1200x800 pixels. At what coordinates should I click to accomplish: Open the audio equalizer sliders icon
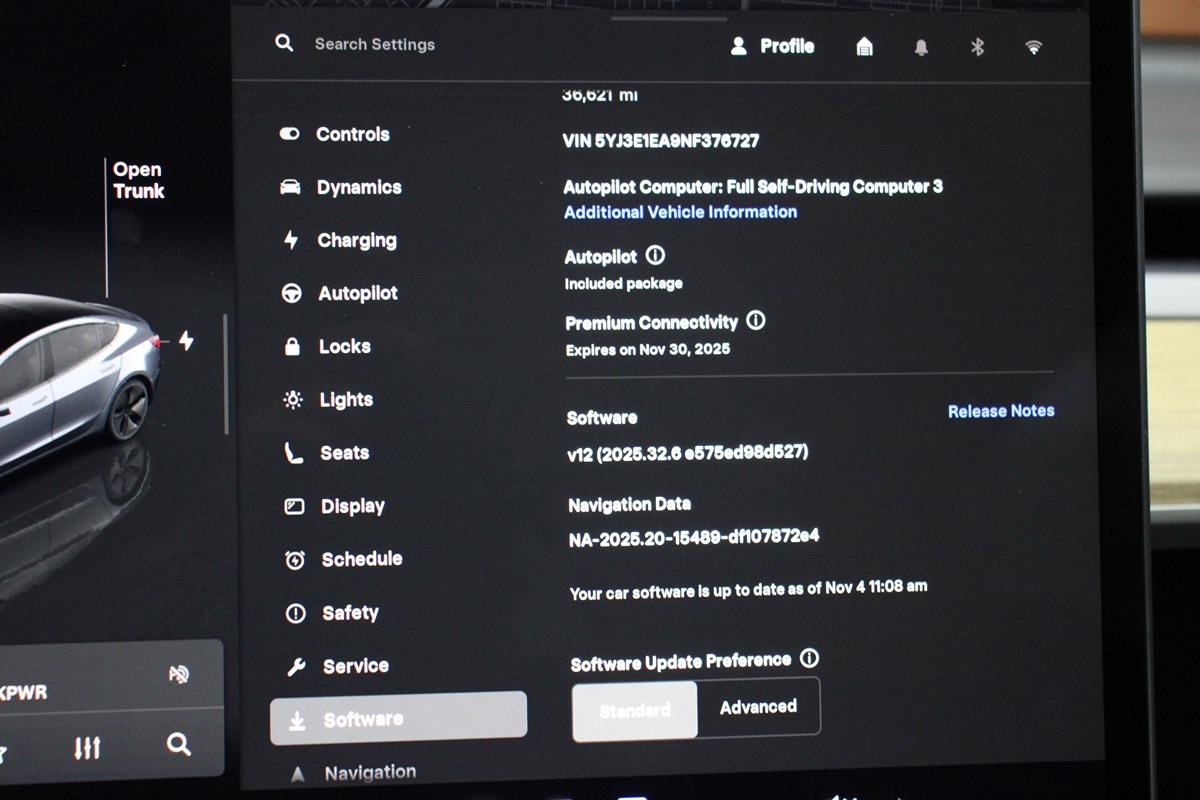click(x=87, y=747)
